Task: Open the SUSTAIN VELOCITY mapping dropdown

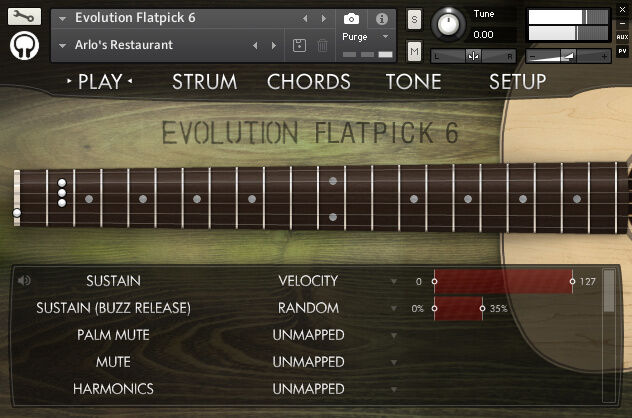Action: (x=394, y=281)
